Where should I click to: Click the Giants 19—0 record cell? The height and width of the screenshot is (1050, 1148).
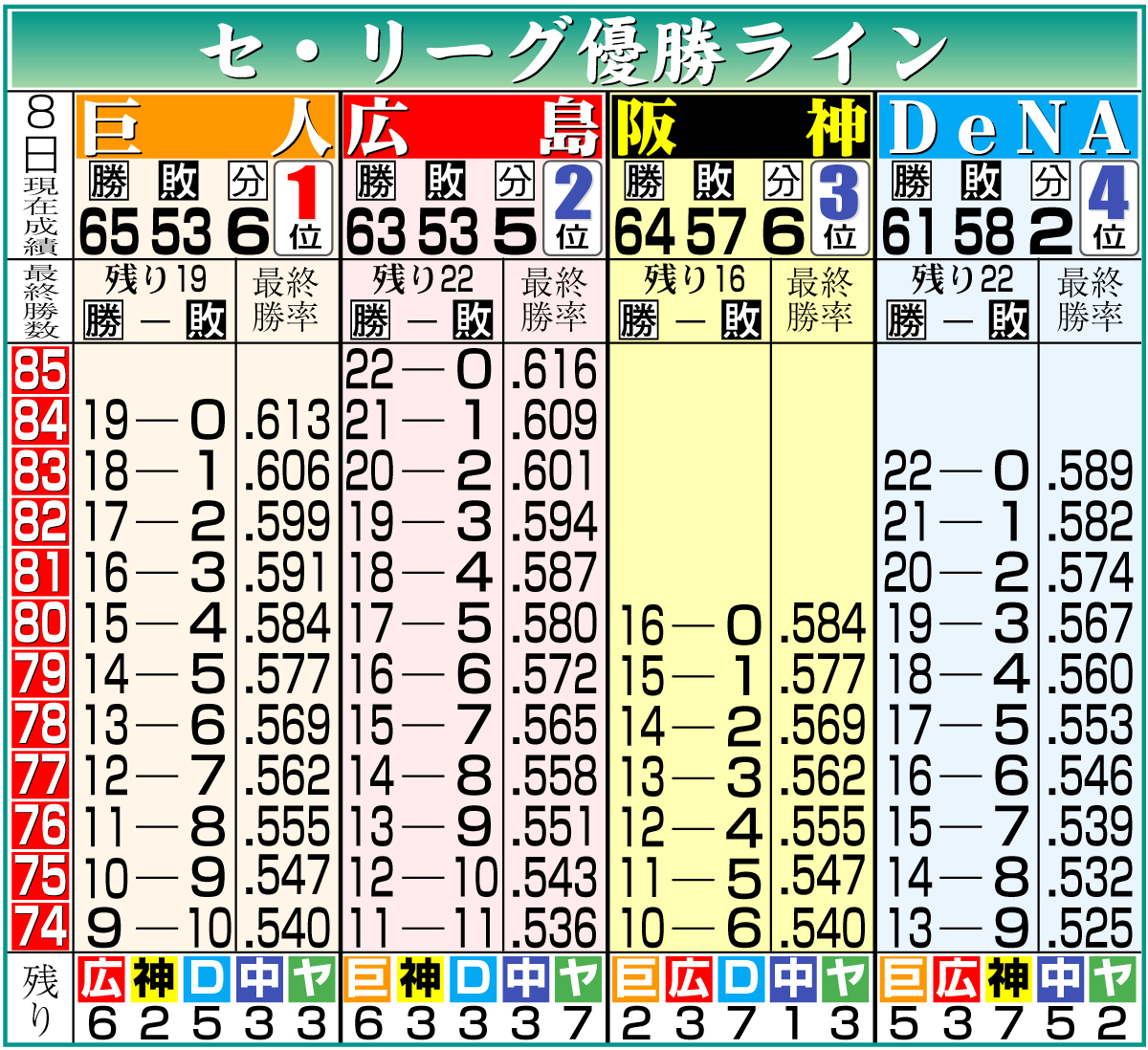155,422
